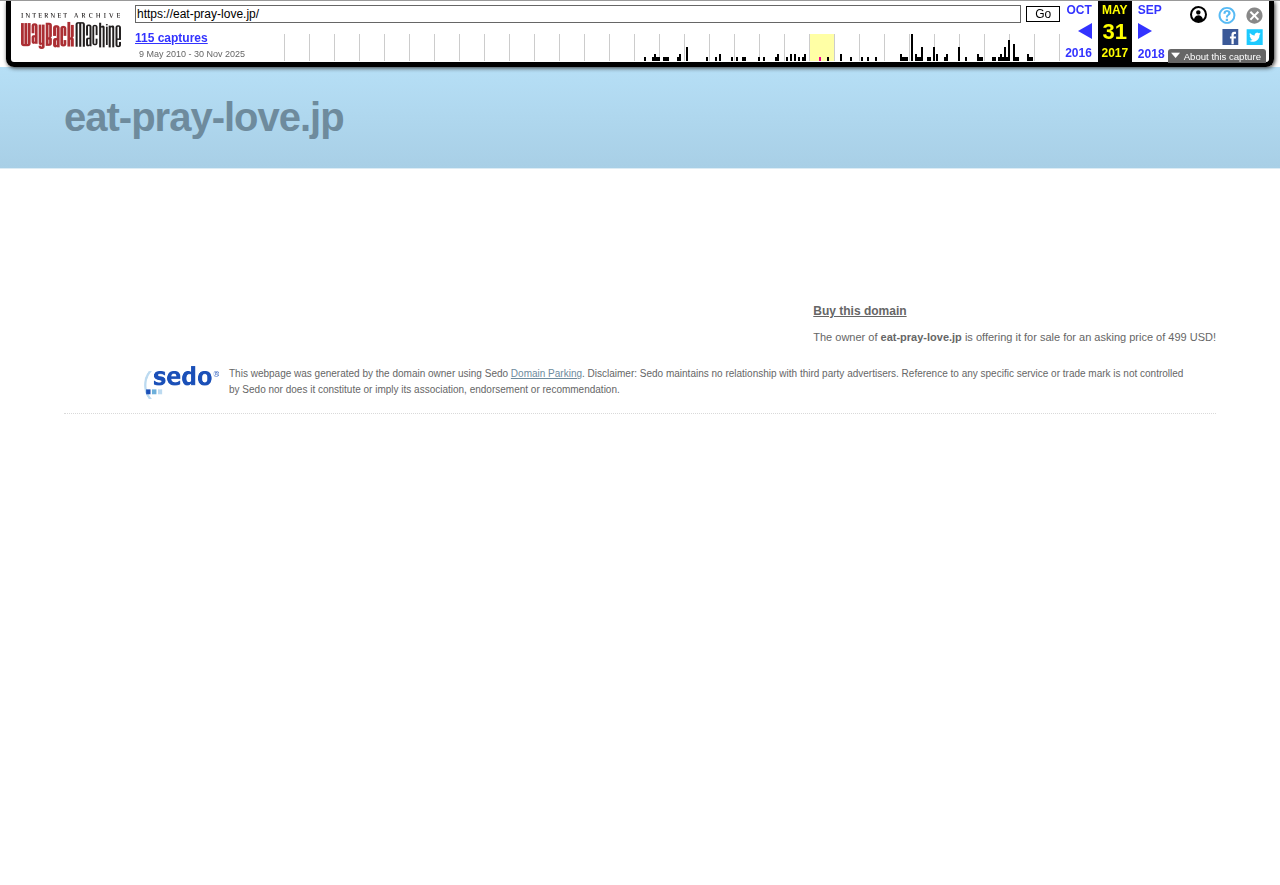Image resolution: width=1280 pixels, height=885 pixels.
Task: Click the Buy this domain link
Action: click(859, 311)
